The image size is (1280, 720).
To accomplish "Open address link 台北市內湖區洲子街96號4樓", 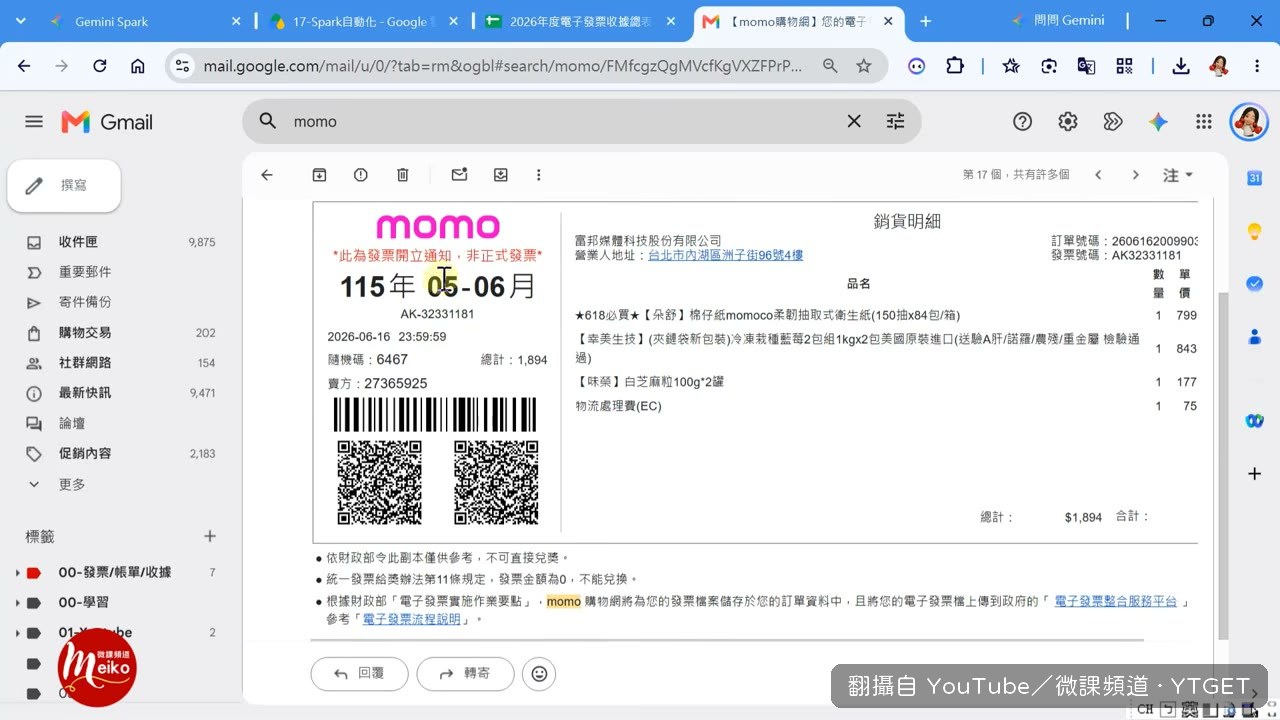I will (x=726, y=256).
